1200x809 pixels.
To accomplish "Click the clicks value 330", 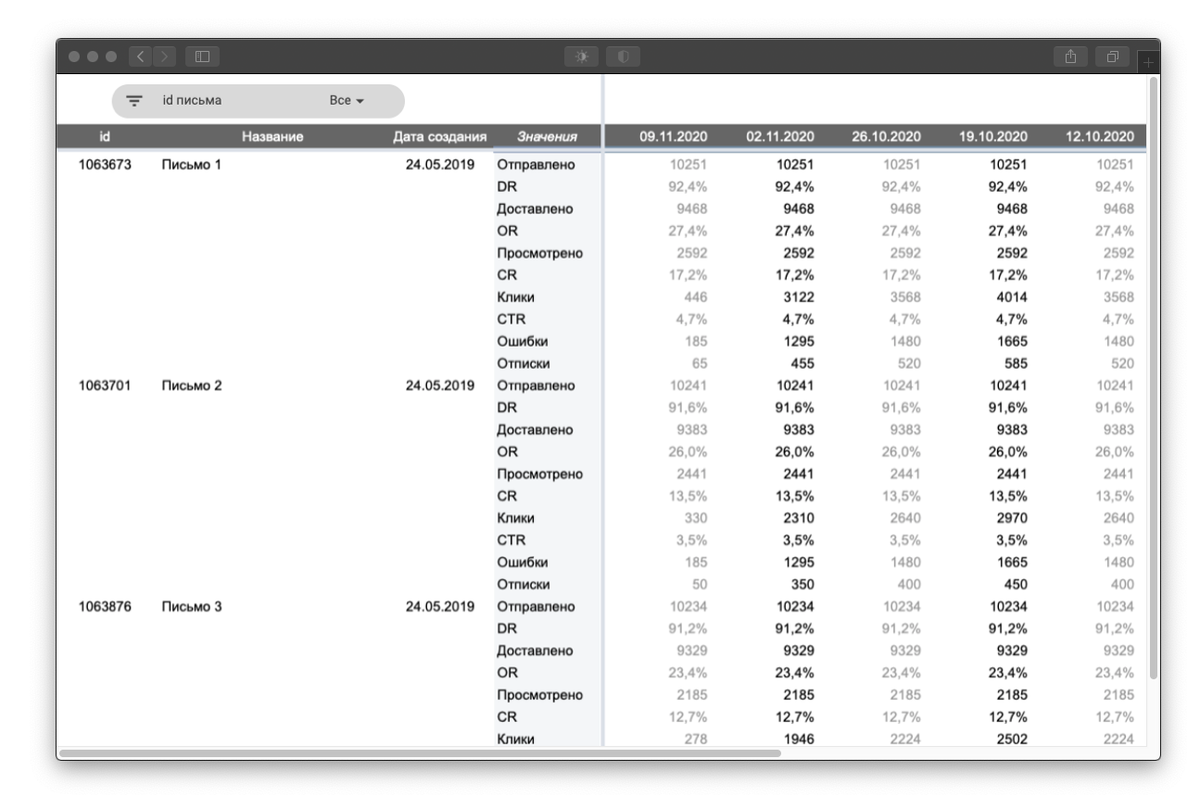I will pyautogui.click(x=694, y=518).
